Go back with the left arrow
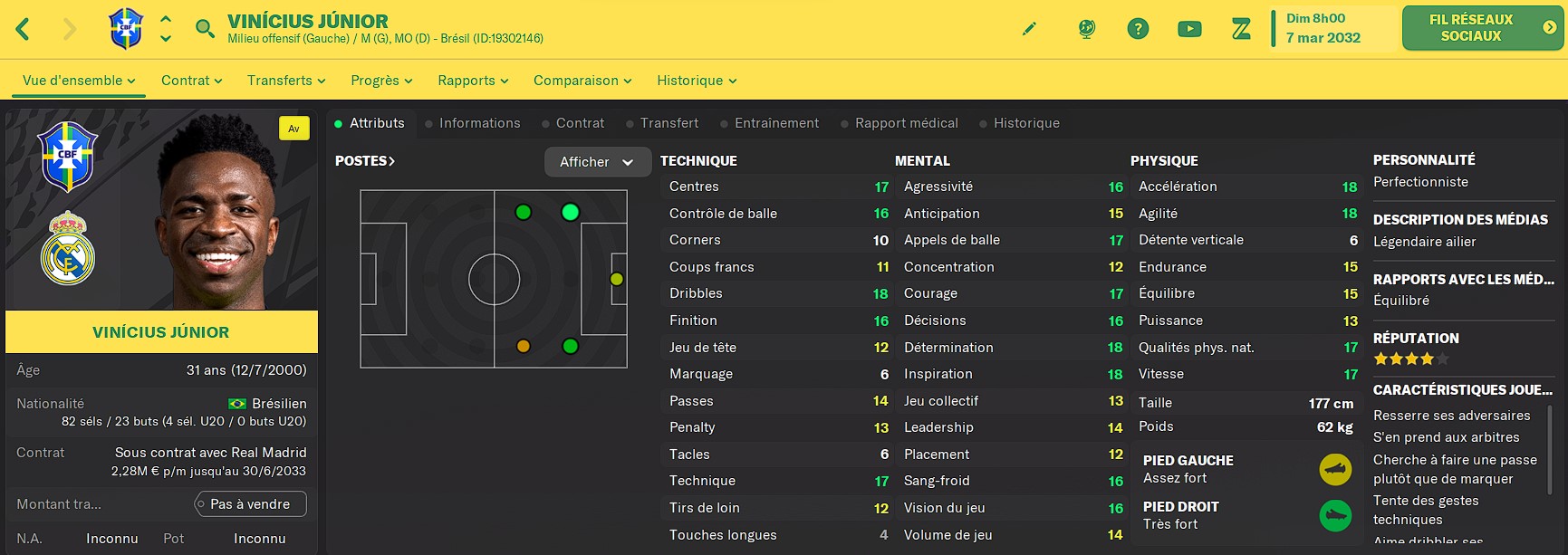Screen dimensions: 1568x555 coord(24,29)
